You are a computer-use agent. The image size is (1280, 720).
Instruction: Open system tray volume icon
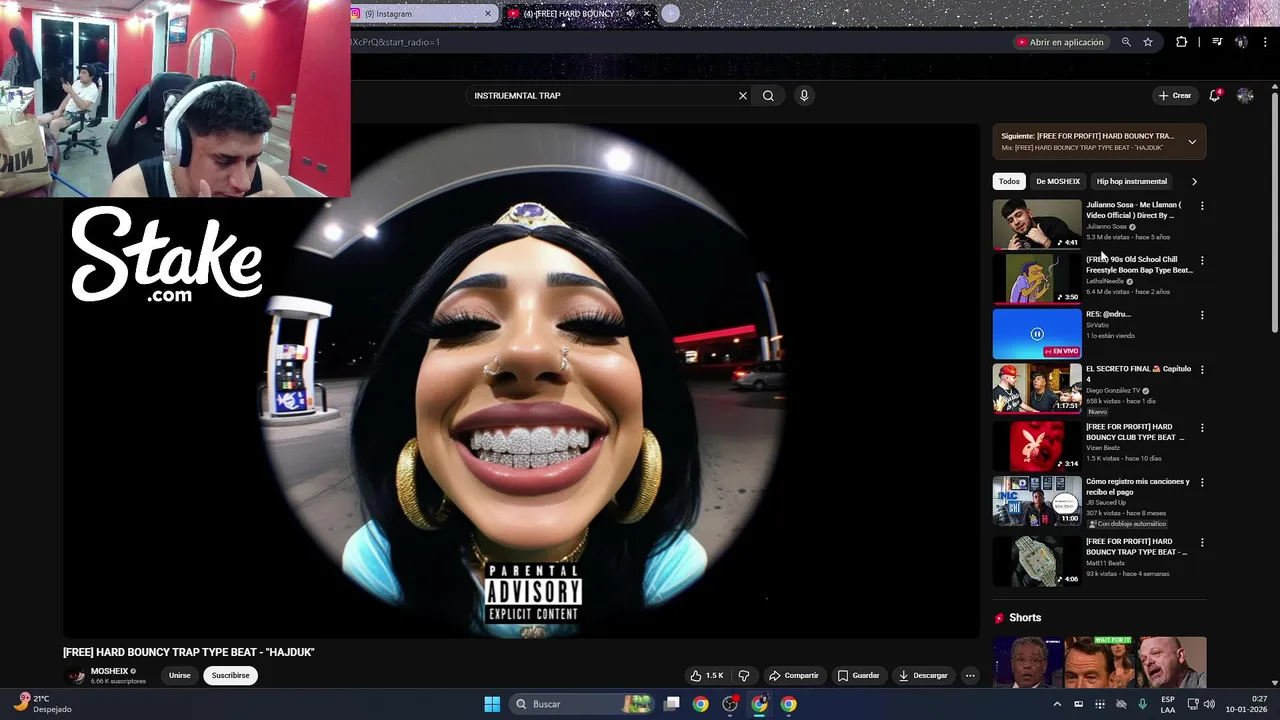[1210, 704]
